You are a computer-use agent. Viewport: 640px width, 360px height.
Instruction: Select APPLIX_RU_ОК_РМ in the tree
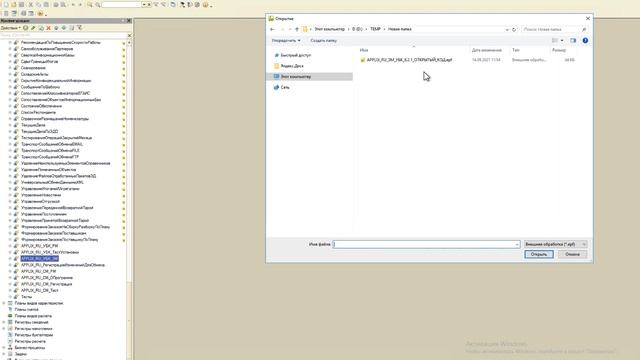click(x=38, y=271)
